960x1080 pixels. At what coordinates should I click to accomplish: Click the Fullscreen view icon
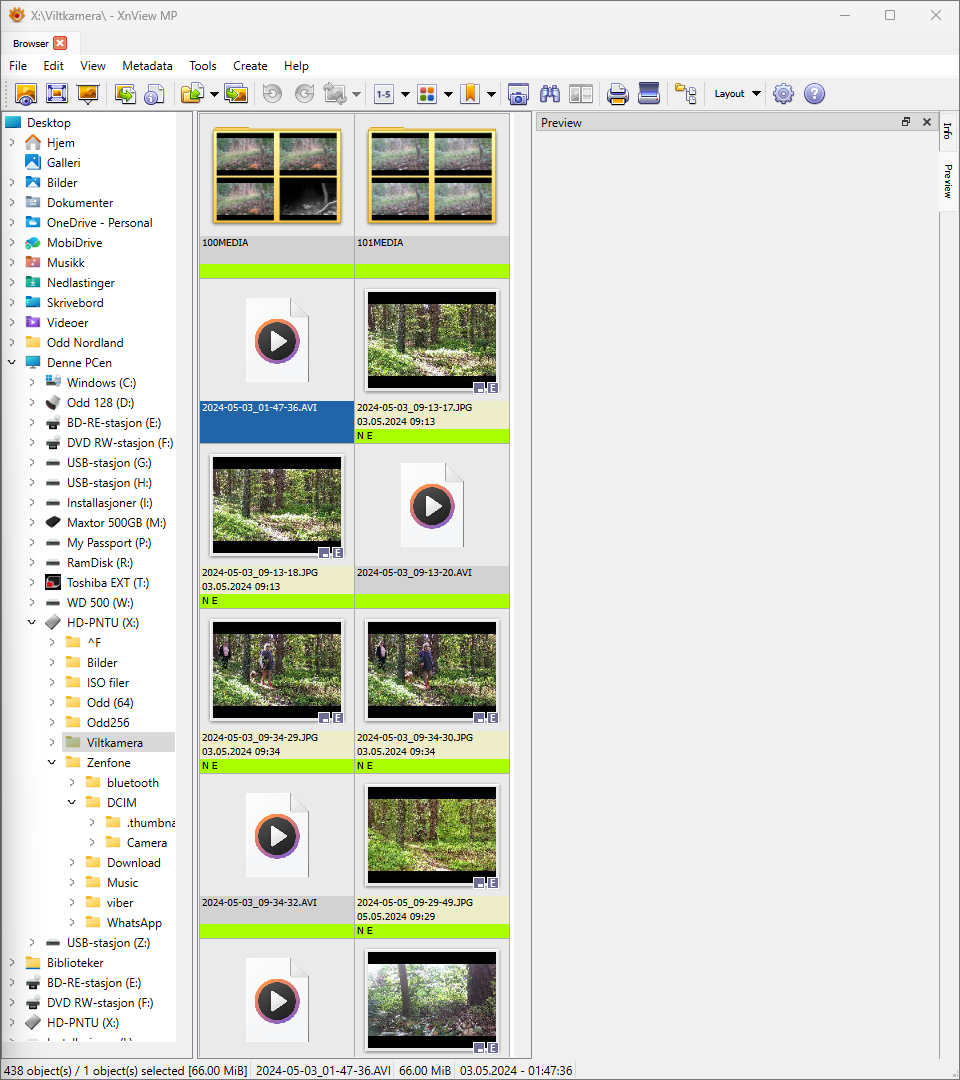(x=57, y=94)
